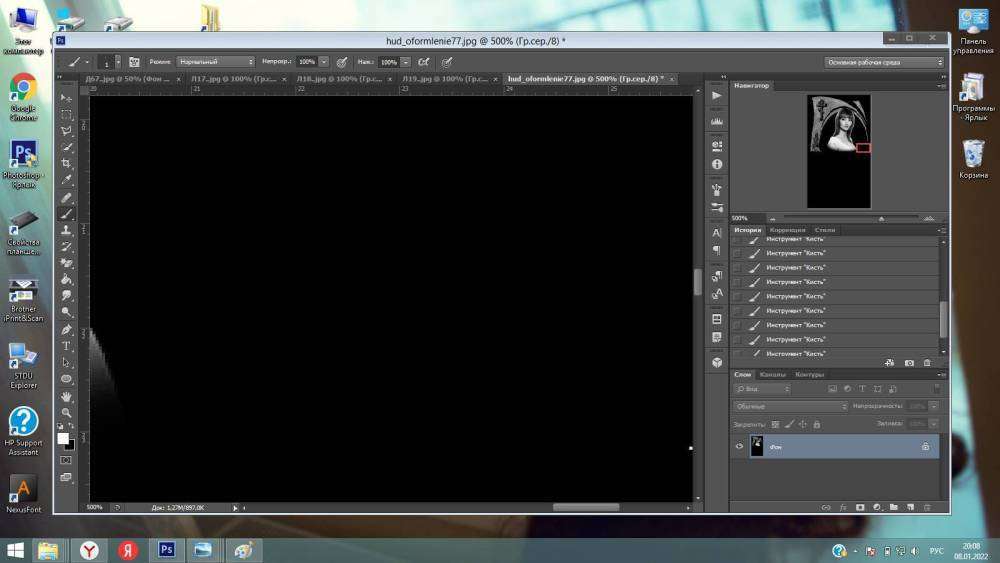Switch to the Л17.jpg document tab
This screenshot has width=1000, height=563.
(x=236, y=78)
